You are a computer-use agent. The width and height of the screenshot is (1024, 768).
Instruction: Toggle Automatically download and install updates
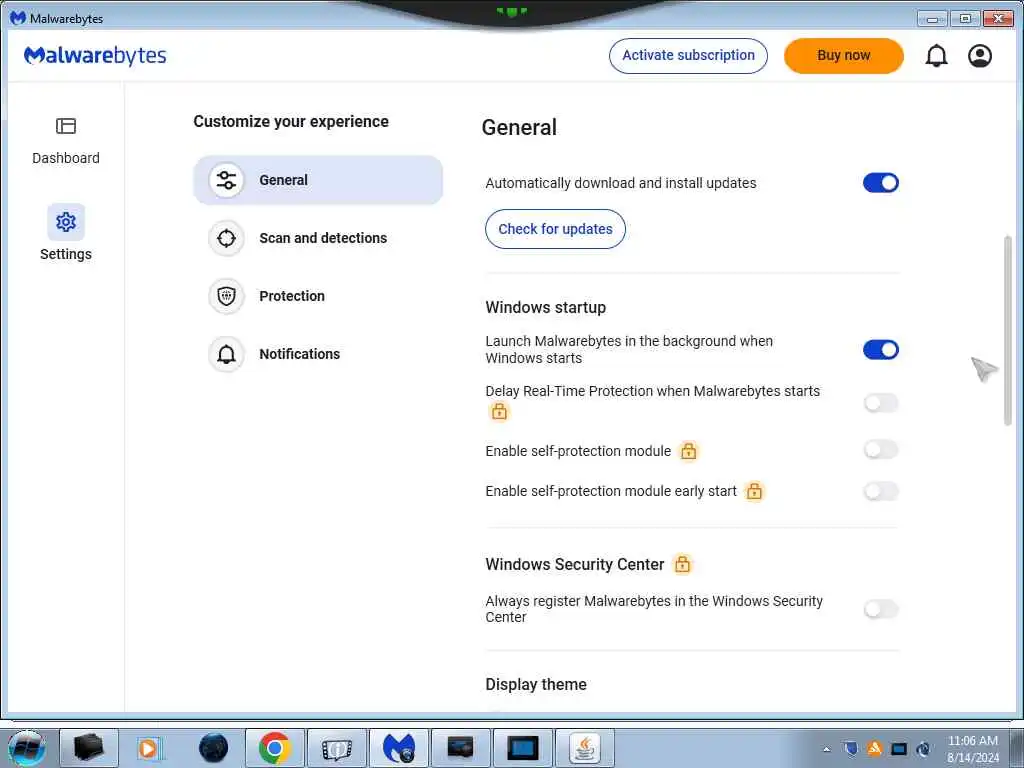coord(880,183)
